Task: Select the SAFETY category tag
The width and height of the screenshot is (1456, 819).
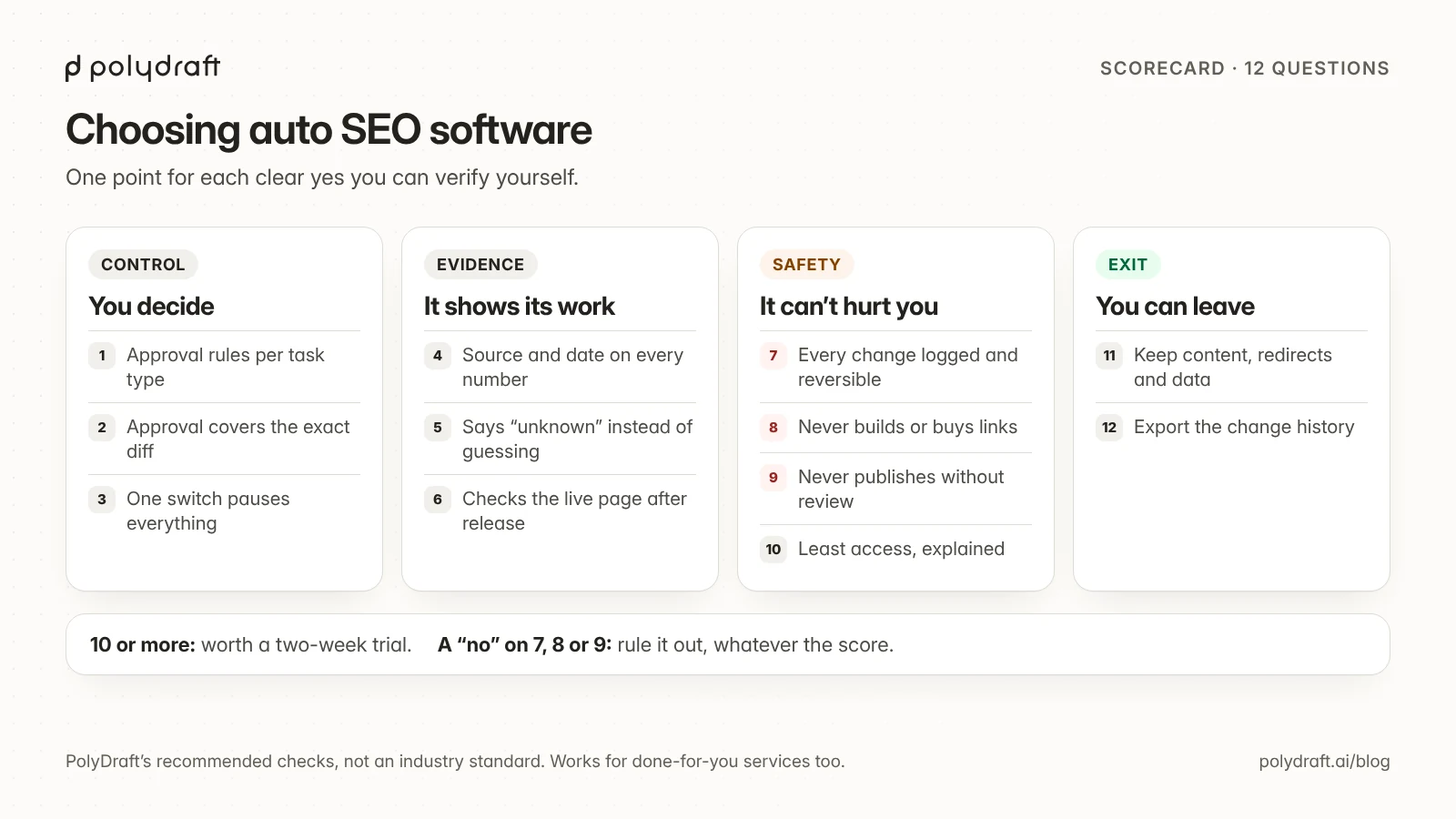Action: [x=806, y=264]
